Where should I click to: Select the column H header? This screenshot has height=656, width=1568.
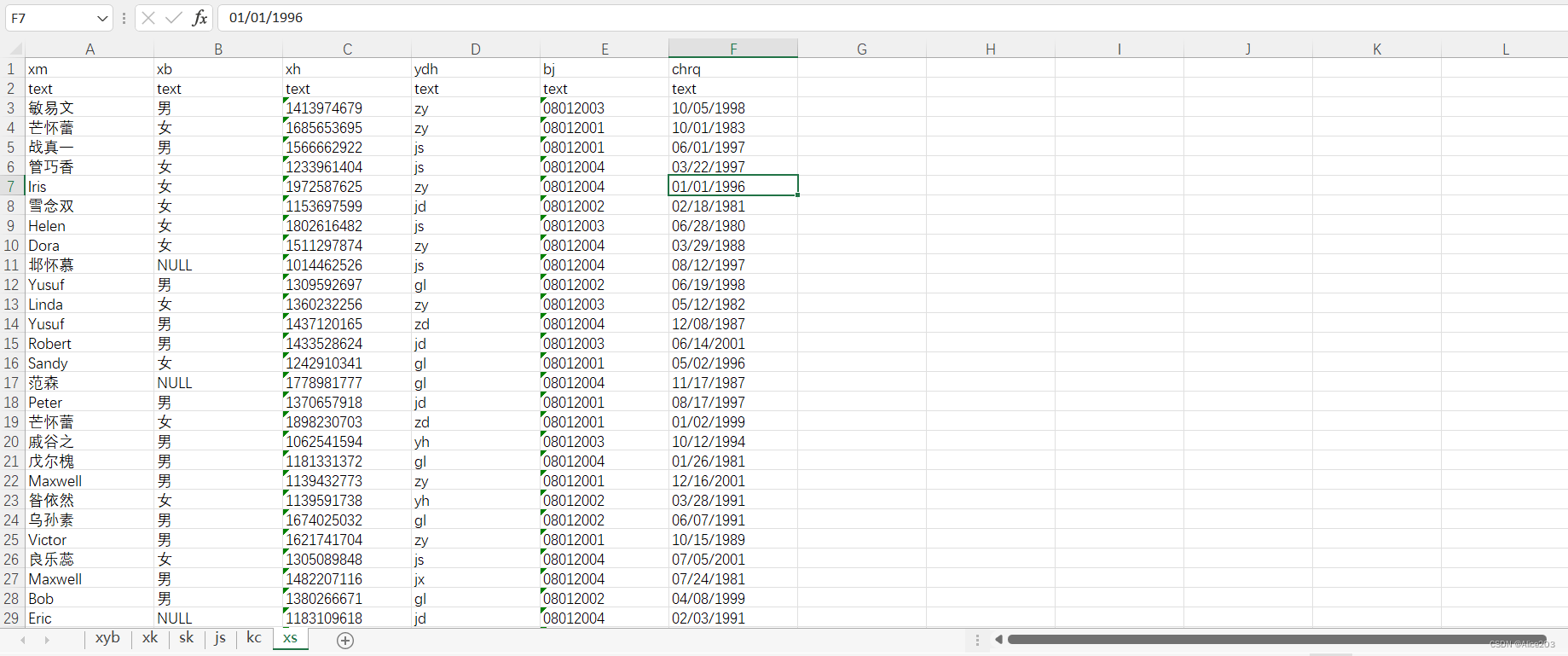991,49
